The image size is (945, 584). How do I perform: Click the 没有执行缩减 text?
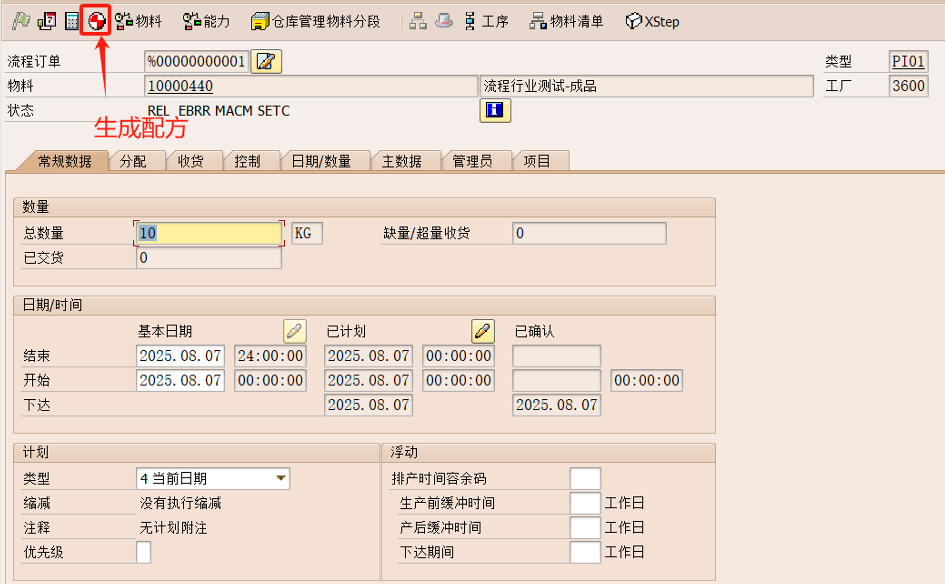tap(180, 503)
